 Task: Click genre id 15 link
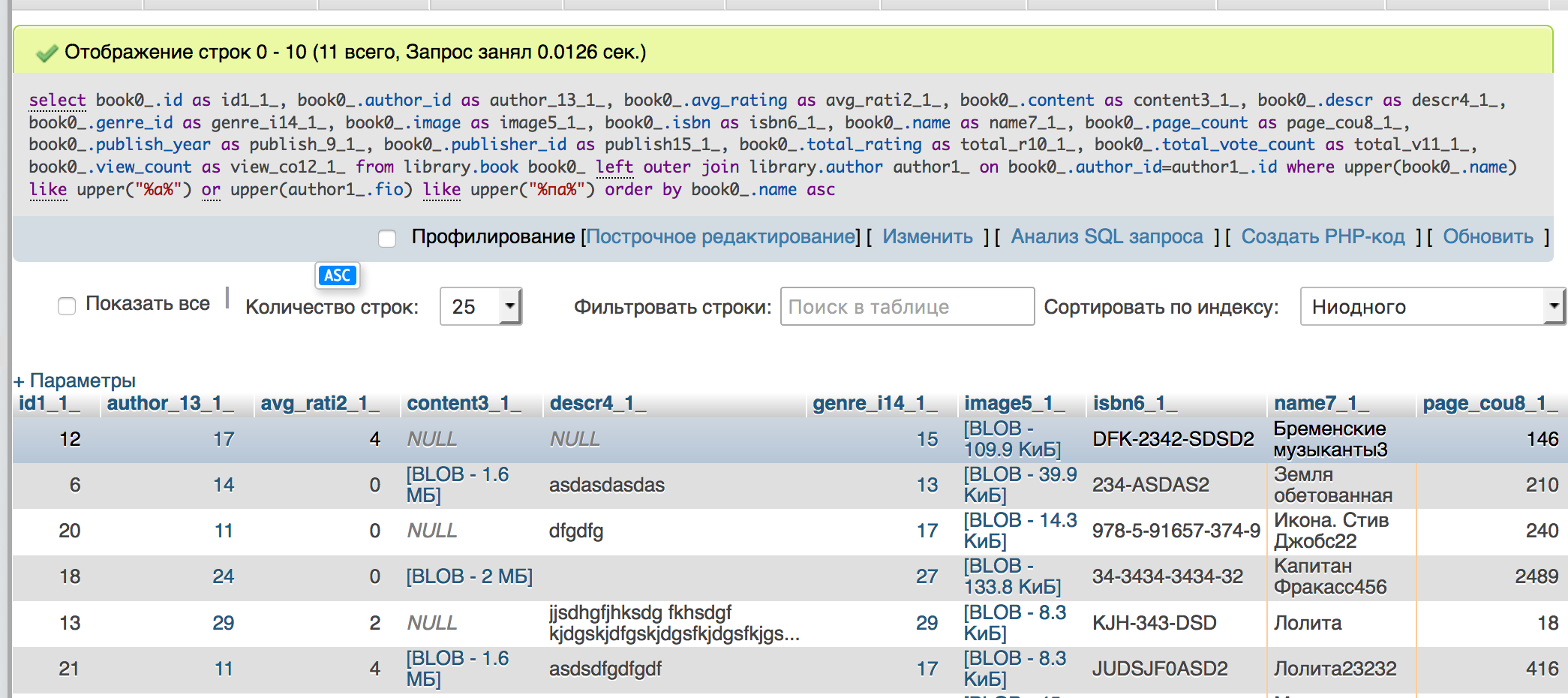click(927, 439)
